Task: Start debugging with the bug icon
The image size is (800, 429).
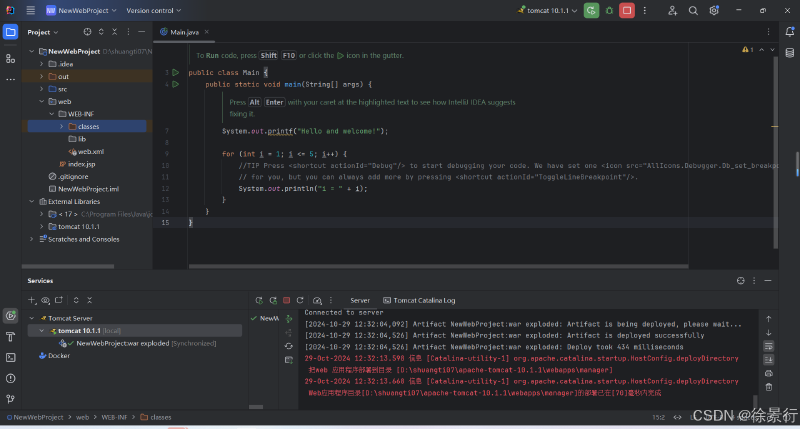Action: point(609,10)
